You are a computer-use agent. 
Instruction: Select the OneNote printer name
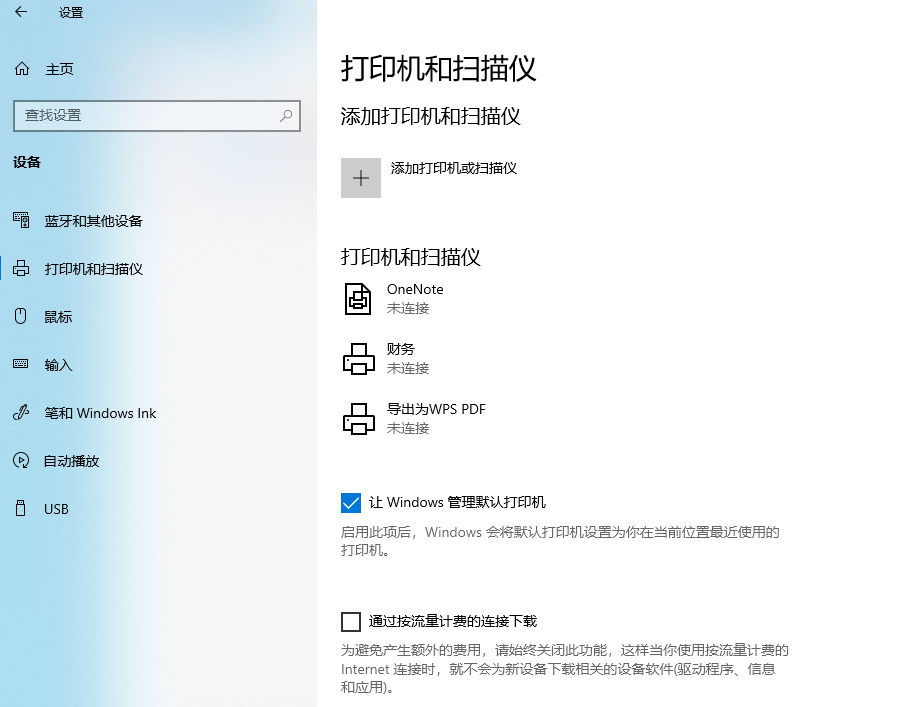point(415,289)
